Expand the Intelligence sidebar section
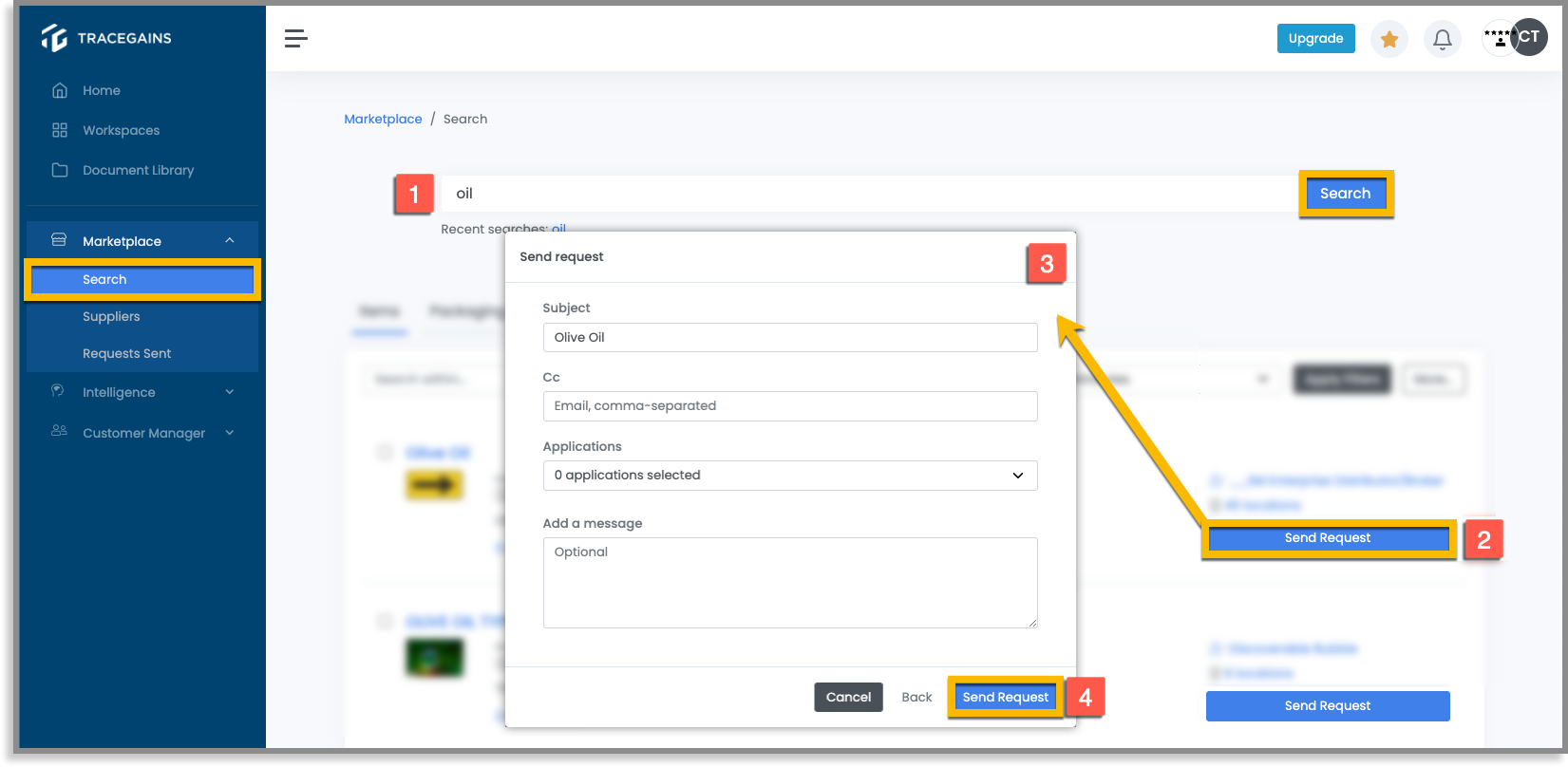Image resolution: width=1568 pixels, height=767 pixels. 230,392
